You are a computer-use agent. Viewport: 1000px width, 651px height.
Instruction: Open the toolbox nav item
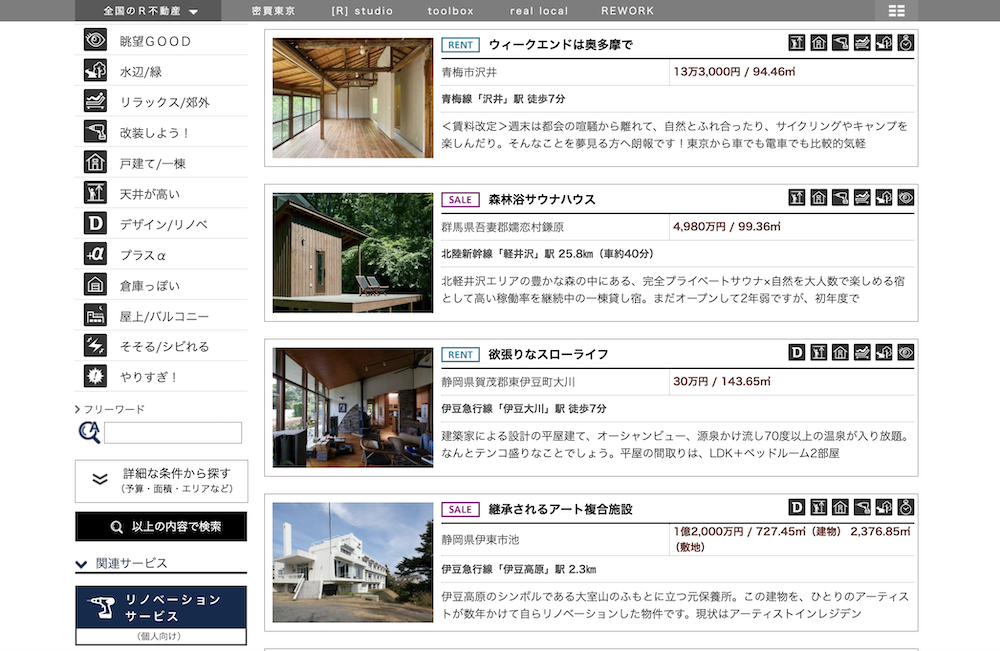point(450,11)
